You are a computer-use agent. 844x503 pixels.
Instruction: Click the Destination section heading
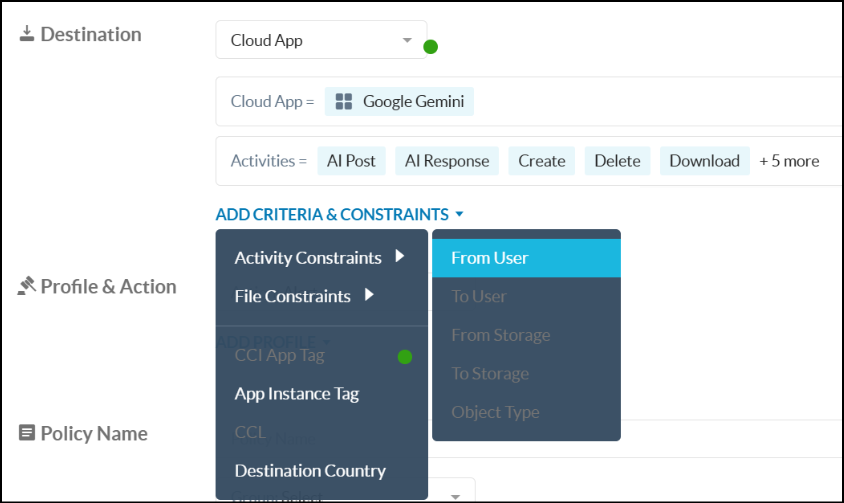point(91,34)
